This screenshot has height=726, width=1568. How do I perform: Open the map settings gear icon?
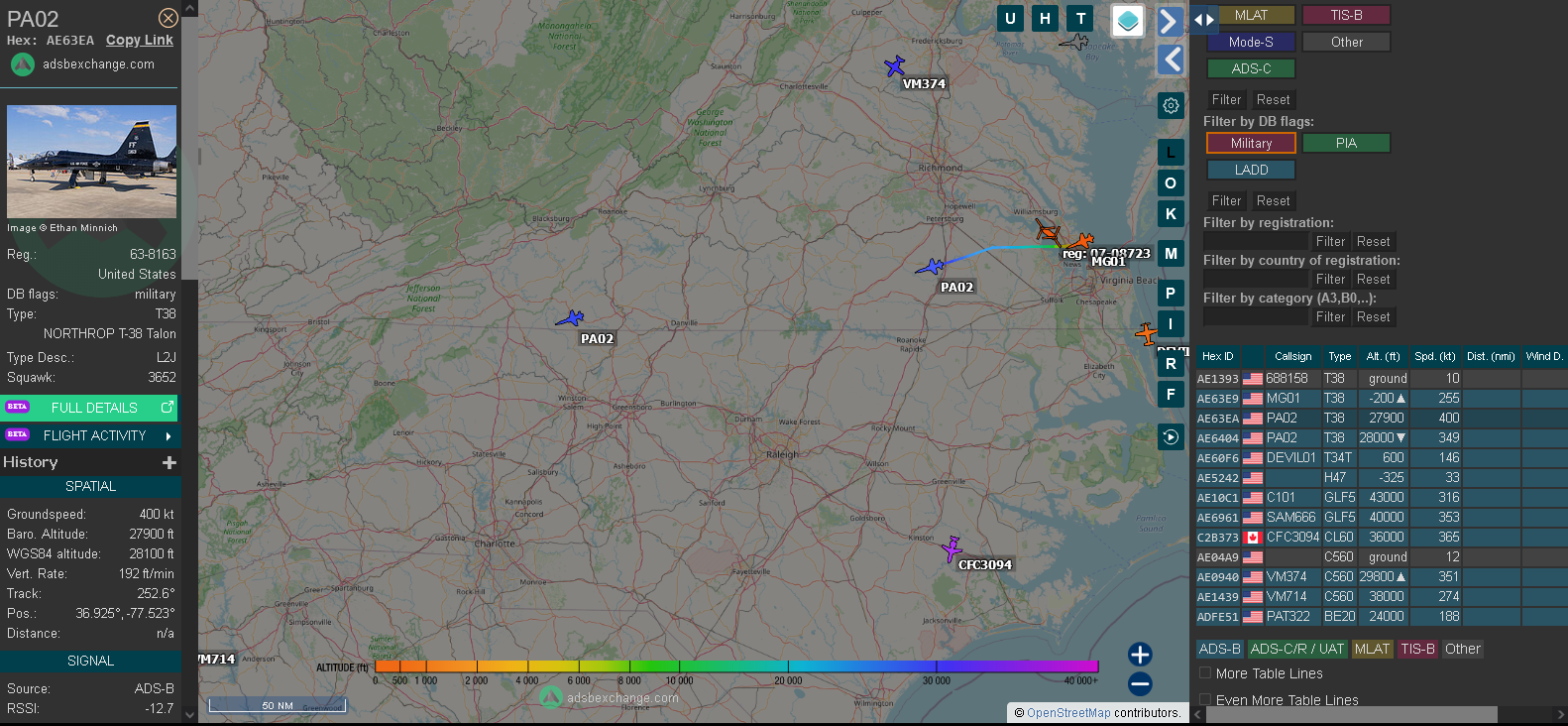click(1171, 105)
